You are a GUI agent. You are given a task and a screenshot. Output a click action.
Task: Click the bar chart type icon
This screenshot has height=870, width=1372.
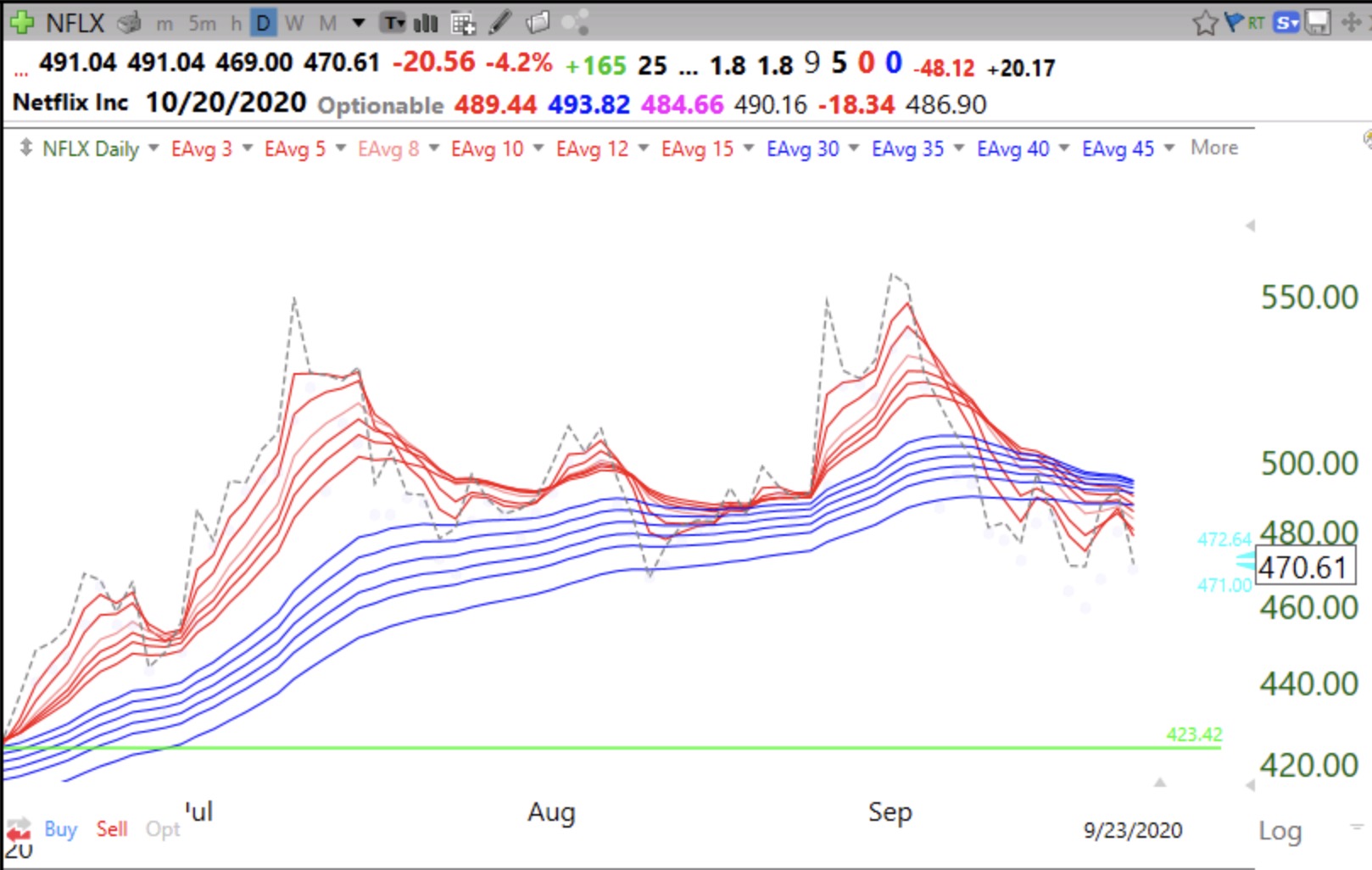click(x=426, y=23)
